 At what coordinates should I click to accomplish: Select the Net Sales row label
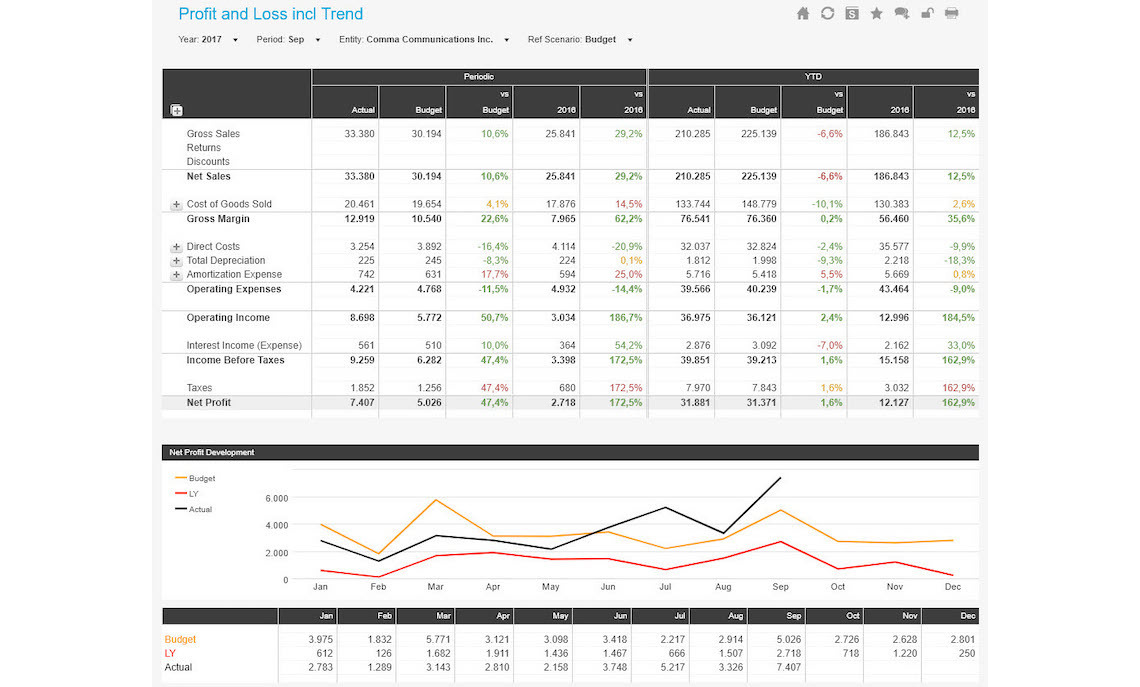(x=209, y=176)
